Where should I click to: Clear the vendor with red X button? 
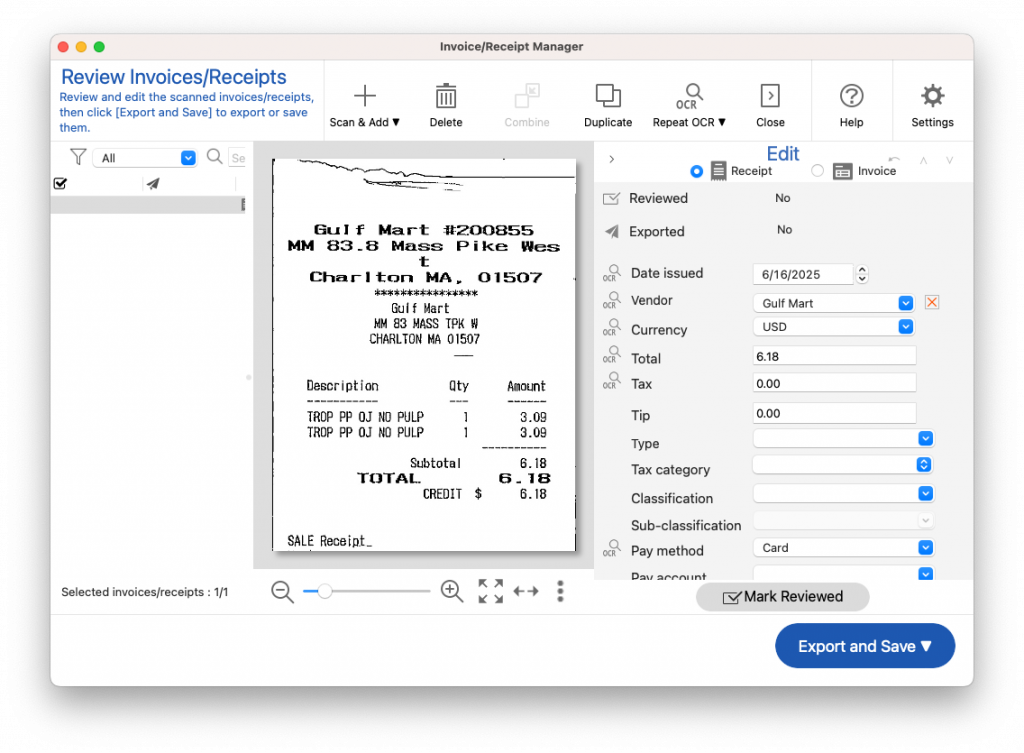point(932,302)
